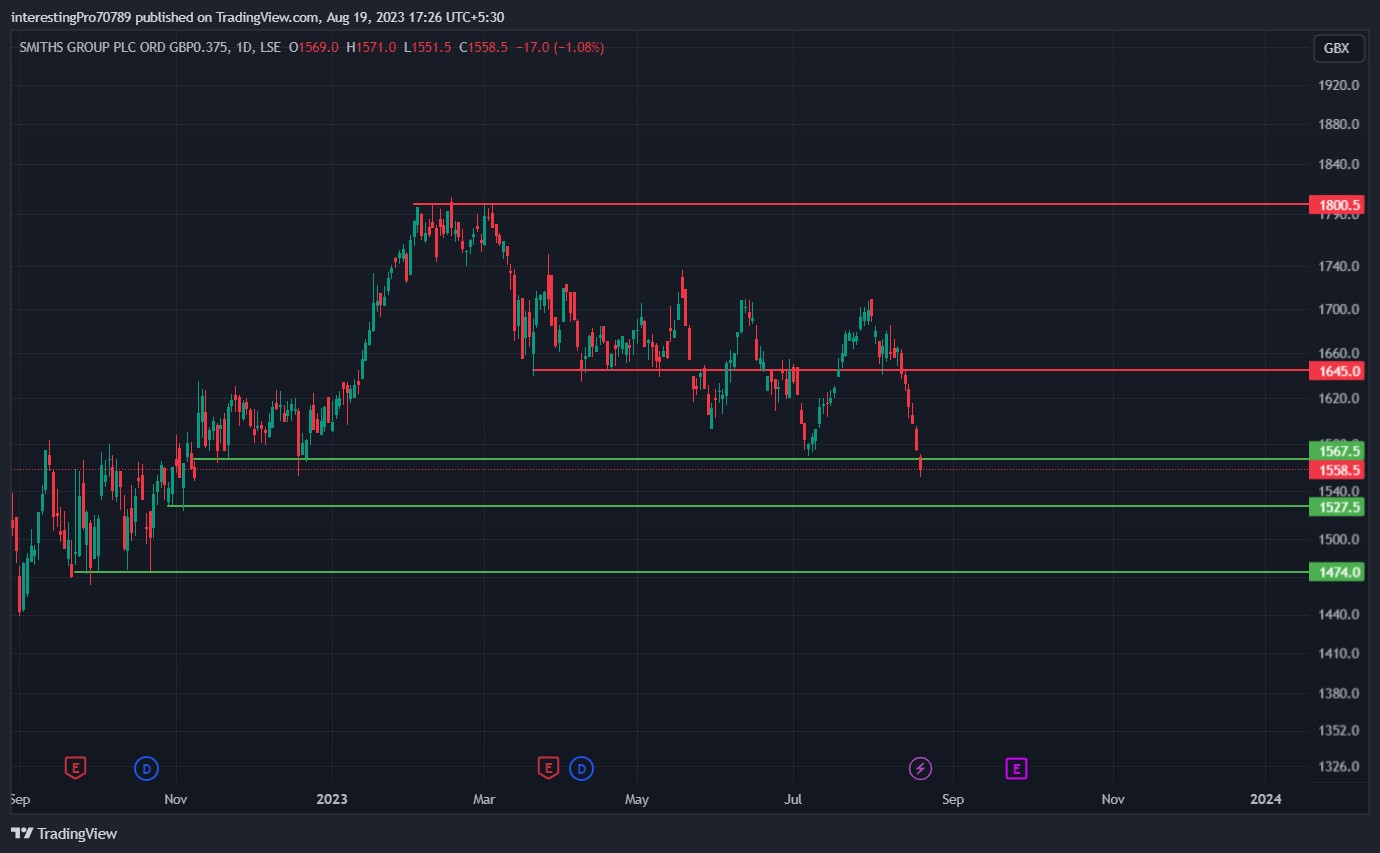Click the Mar time axis label

pos(484,799)
